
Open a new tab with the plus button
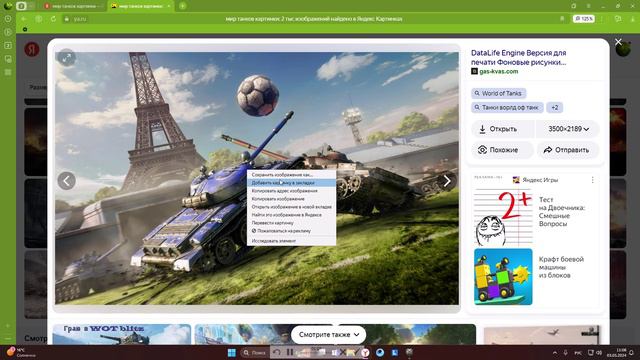tap(182, 6)
